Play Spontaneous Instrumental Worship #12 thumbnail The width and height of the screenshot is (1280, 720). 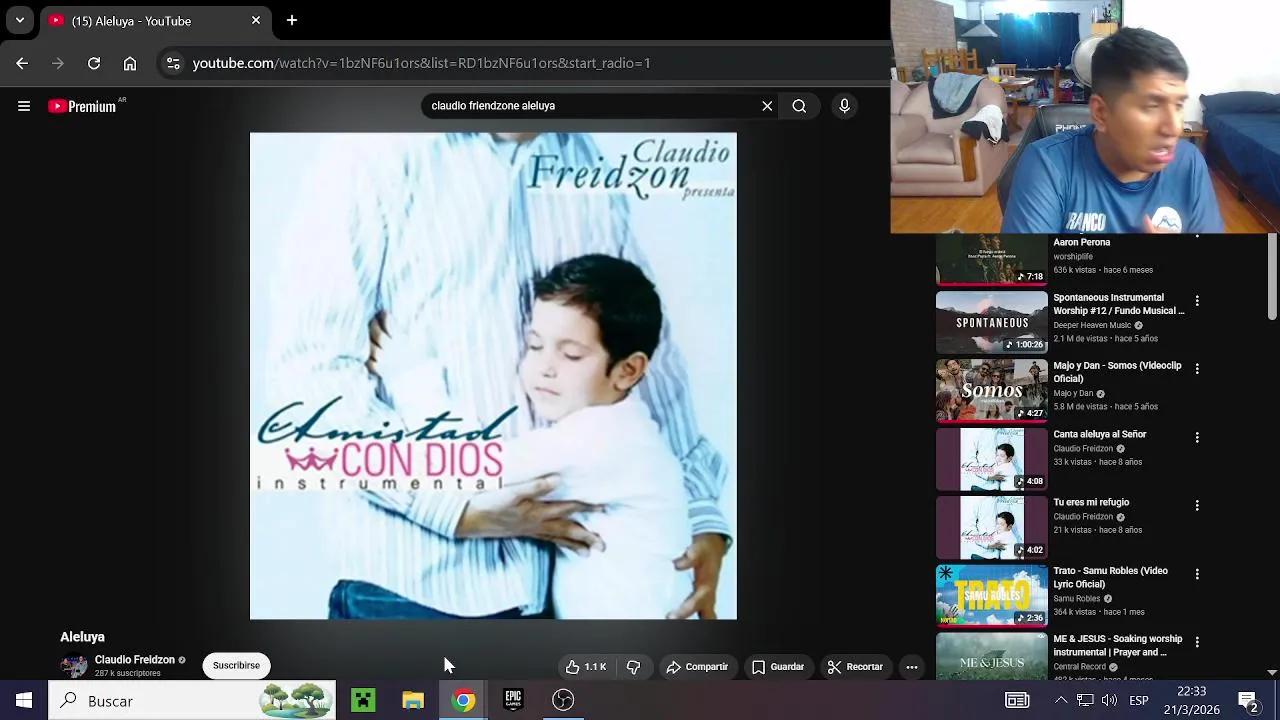click(991, 322)
